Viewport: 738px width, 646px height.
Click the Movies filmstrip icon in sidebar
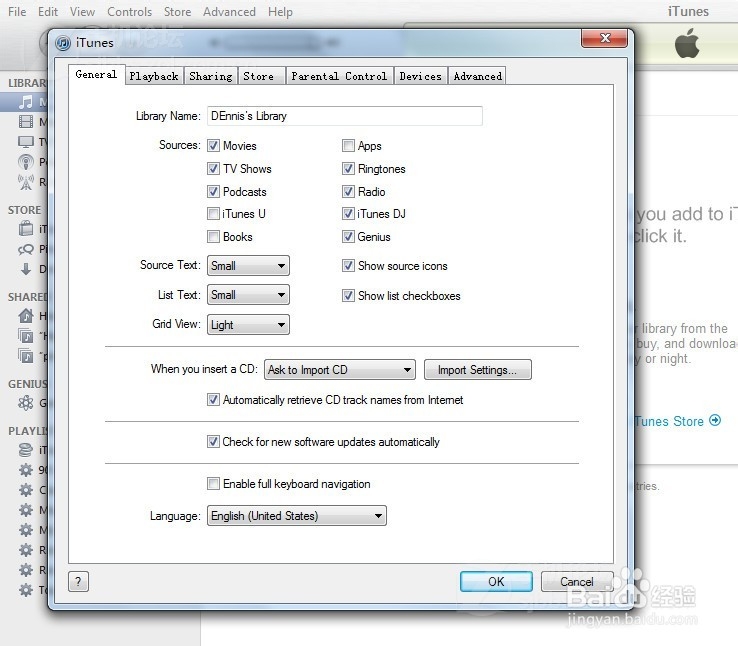(x=26, y=122)
